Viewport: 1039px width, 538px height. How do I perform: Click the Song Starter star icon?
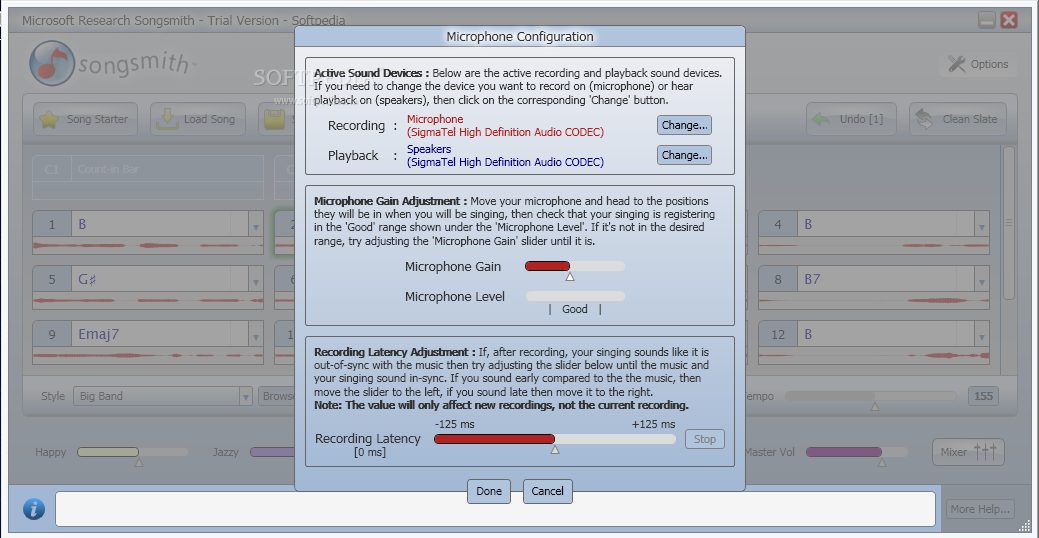(x=48, y=119)
